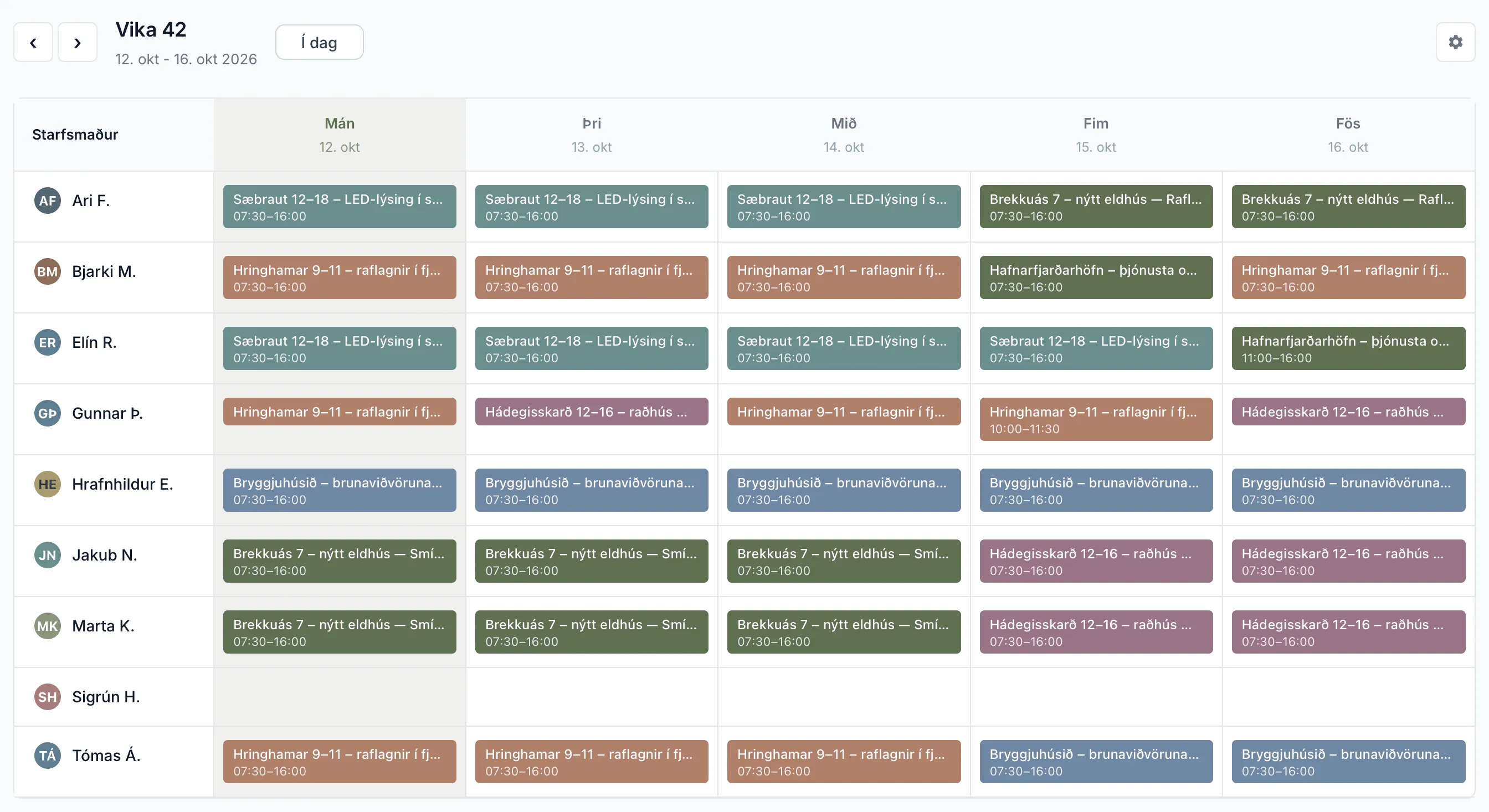
Task: Go to the previous week
Action: click(33, 42)
